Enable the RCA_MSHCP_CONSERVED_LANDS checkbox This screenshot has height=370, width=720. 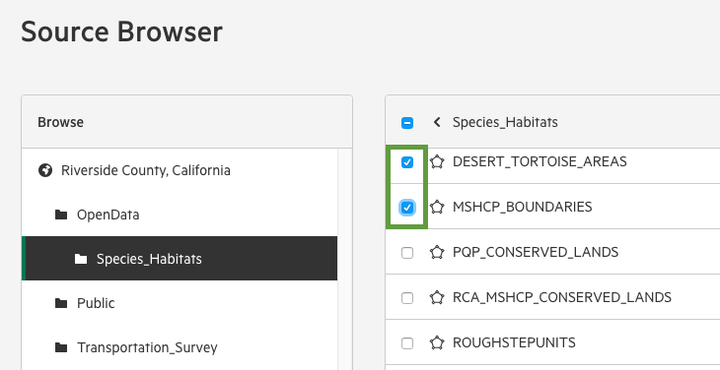tap(407, 298)
